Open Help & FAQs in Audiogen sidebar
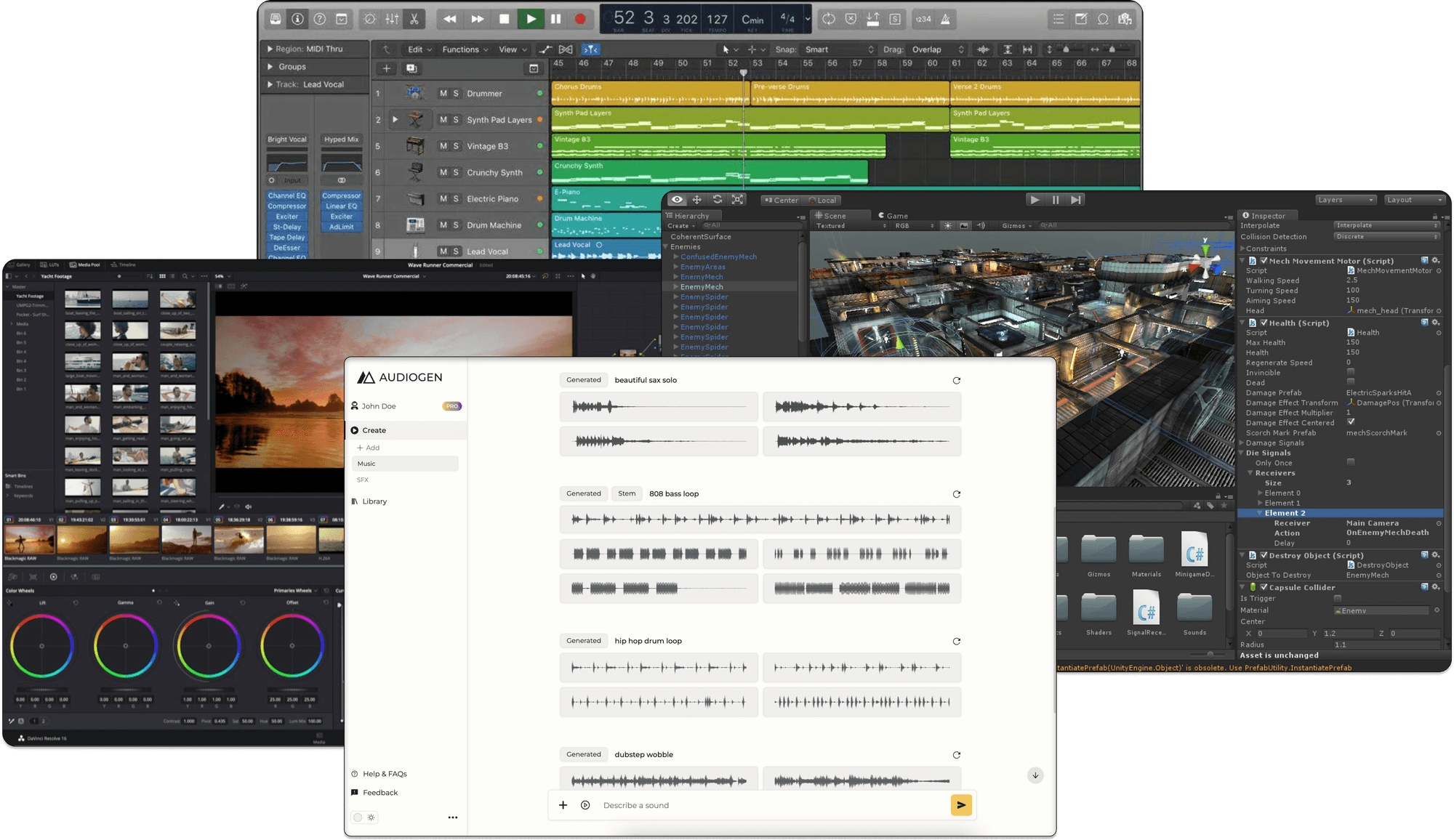 point(384,773)
